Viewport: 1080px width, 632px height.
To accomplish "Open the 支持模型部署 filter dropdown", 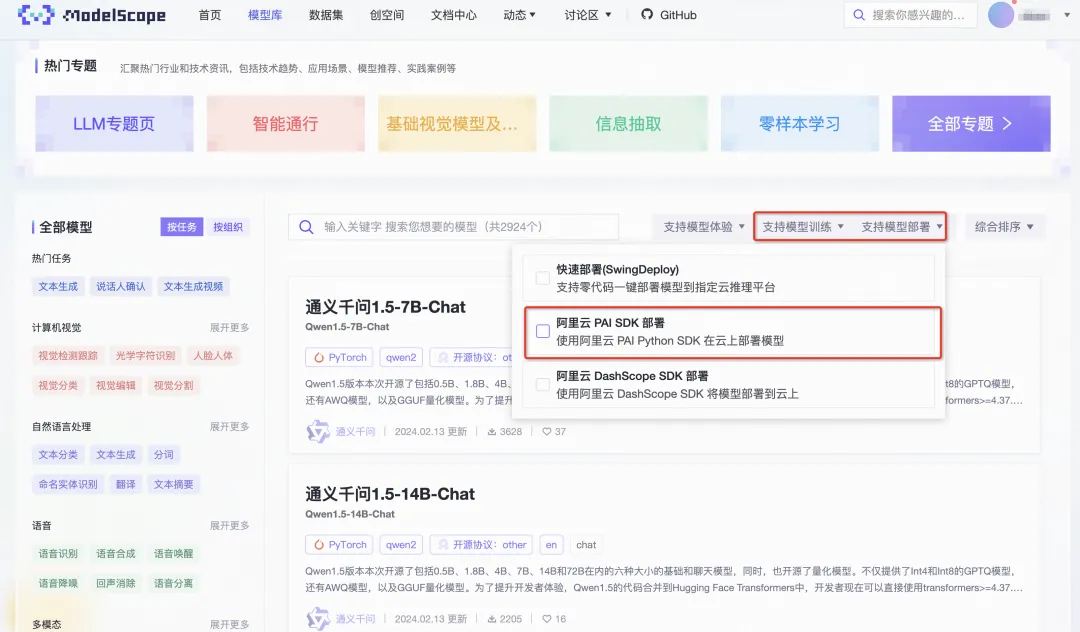I will tap(901, 227).
